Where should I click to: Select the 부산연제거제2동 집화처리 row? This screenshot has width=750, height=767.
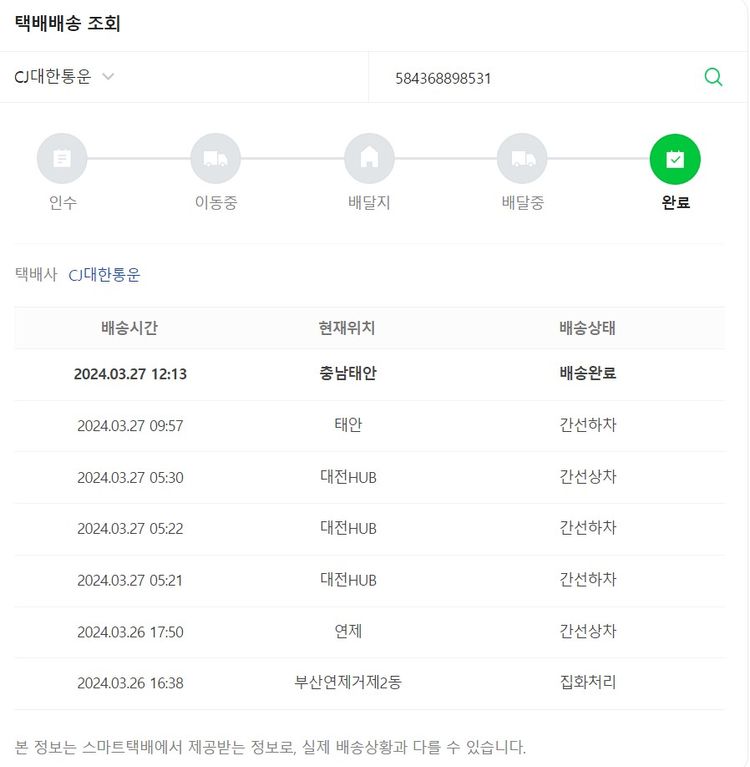pos(348,684)
